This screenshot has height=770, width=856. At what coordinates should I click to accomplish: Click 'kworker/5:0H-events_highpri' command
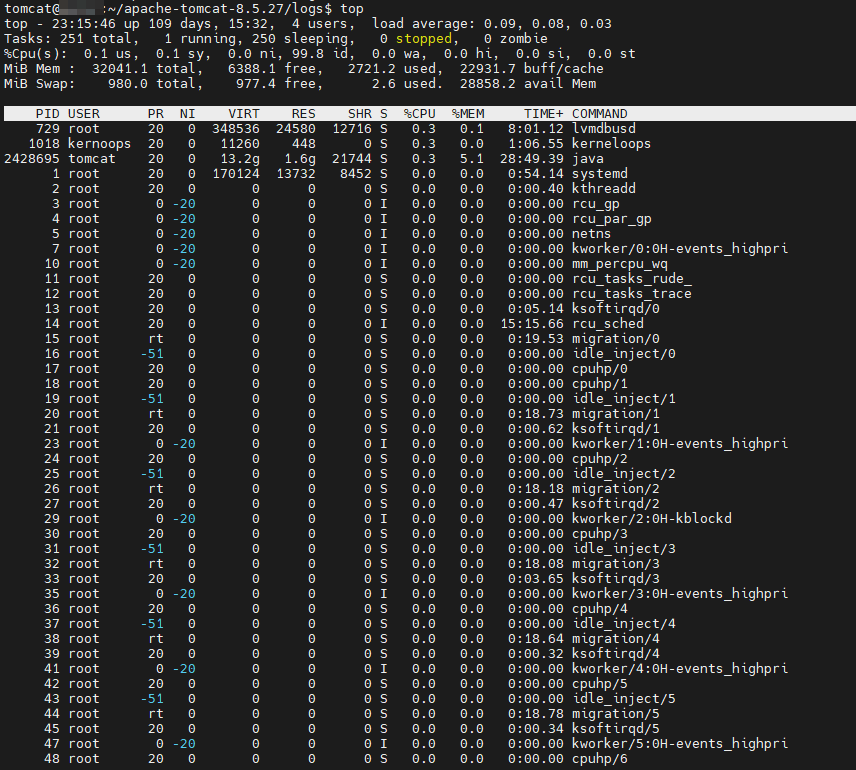click(x=680, y=744)
